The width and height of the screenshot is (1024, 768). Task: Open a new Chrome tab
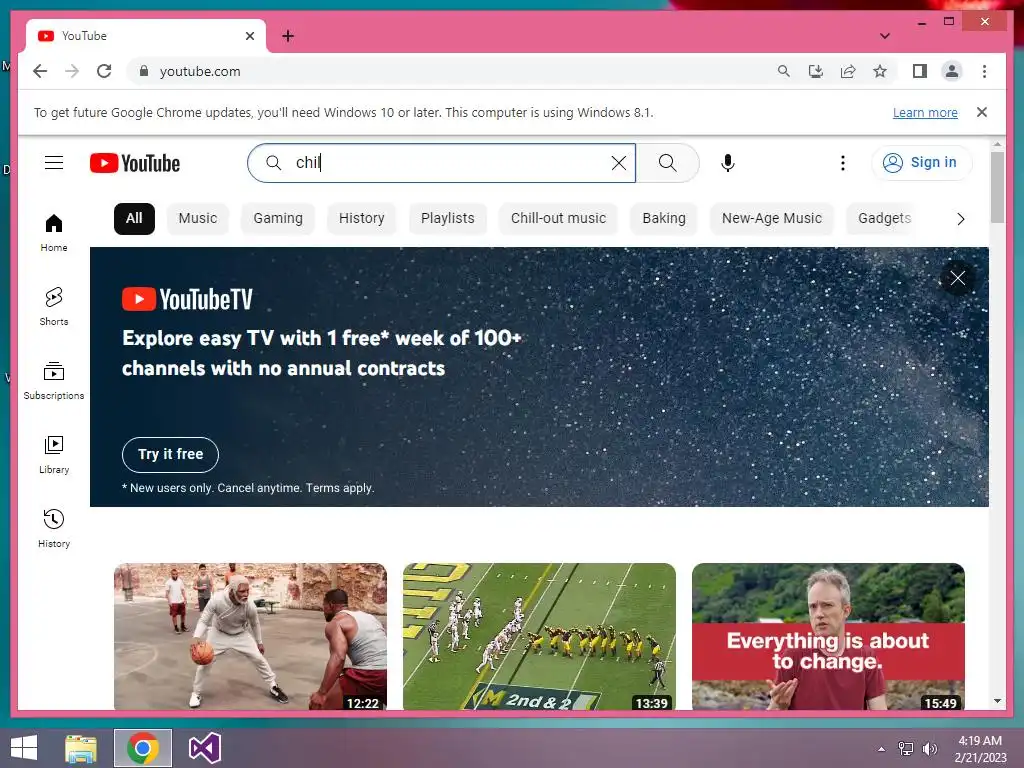pos(288,36)
